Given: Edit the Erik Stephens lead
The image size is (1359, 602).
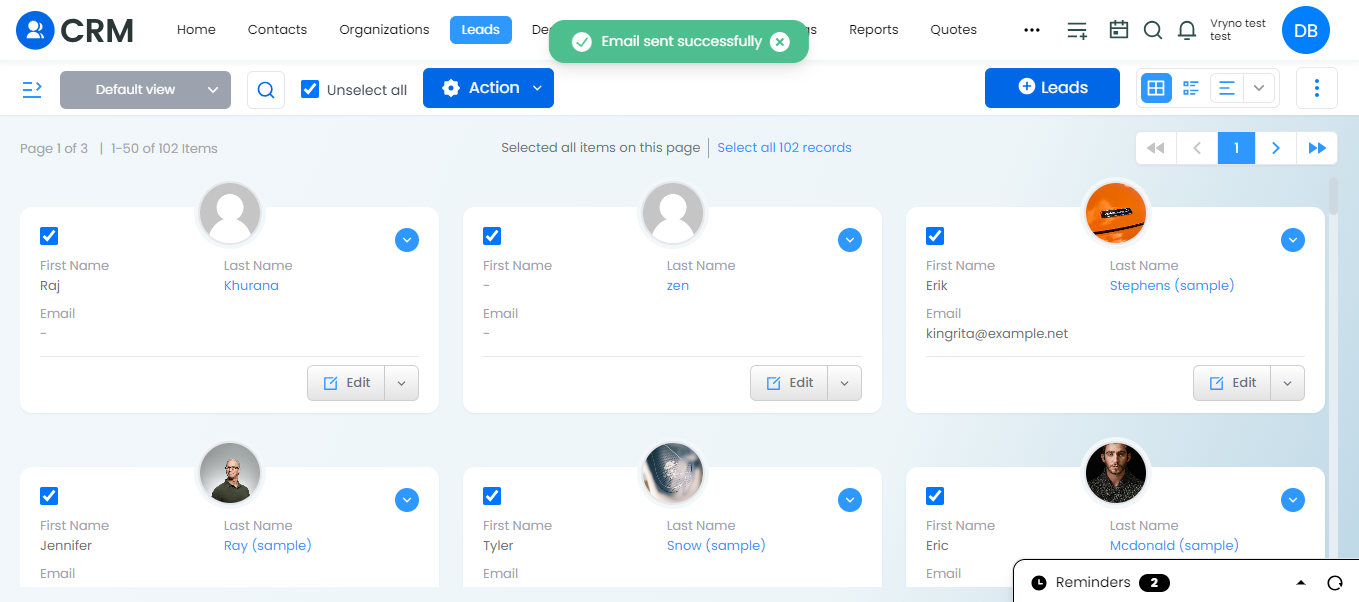Looking at the screenshot, I should 1232,383.
